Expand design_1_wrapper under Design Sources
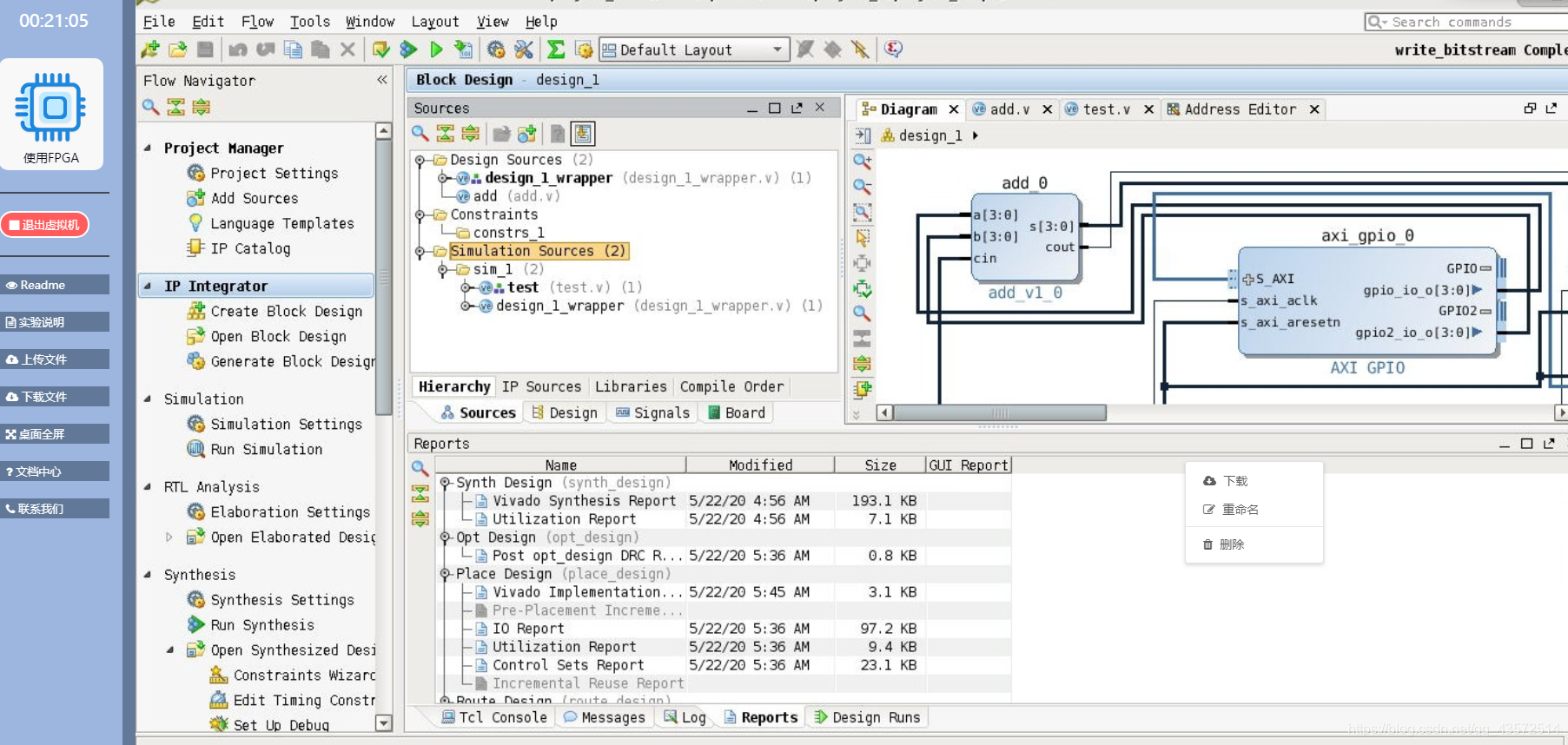The height and width of the screenshot is (745, 1568). pyautogui.click(x=442, y=178)
